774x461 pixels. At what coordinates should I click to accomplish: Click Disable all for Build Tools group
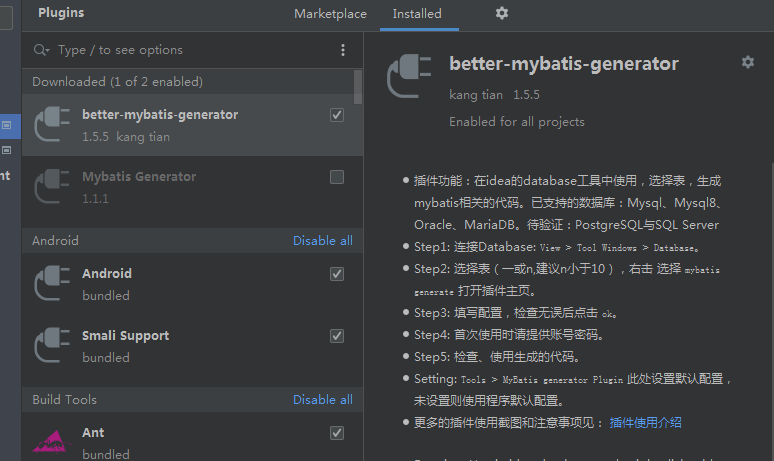point(322,400)
